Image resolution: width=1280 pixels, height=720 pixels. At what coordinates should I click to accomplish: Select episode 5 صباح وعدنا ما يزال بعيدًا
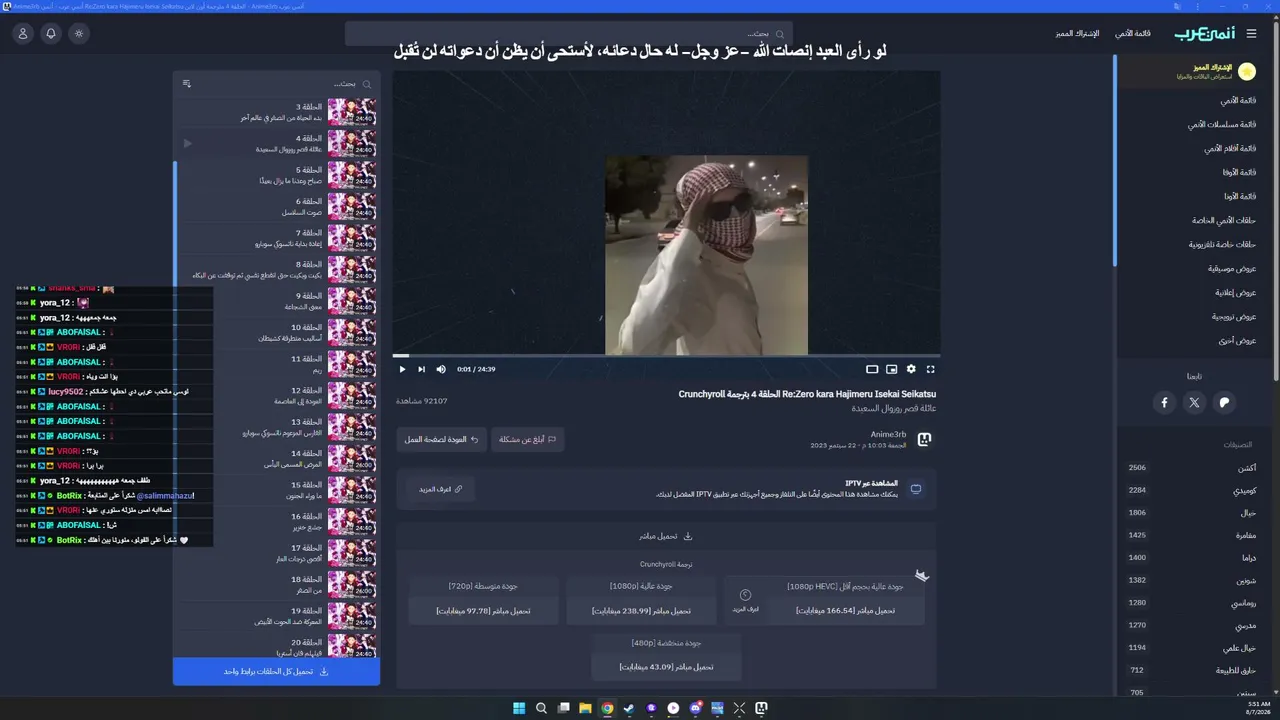coord(277,175)
